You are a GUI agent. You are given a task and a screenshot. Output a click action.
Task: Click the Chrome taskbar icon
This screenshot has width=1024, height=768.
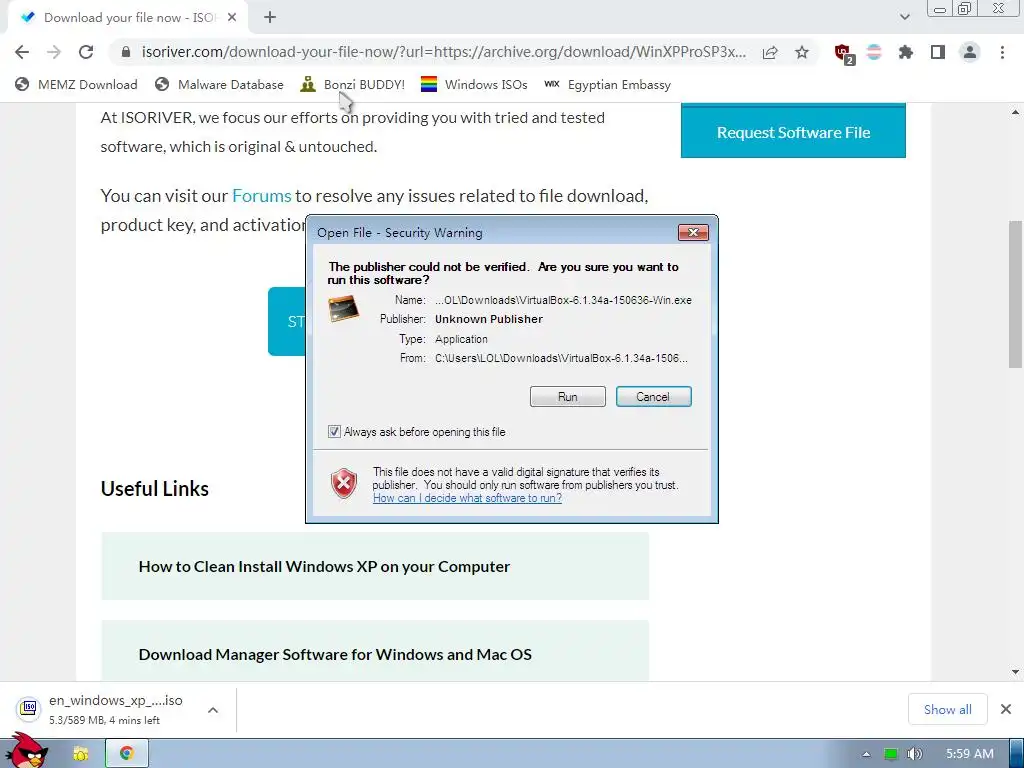pyautogui.click(x=127, y=753)
